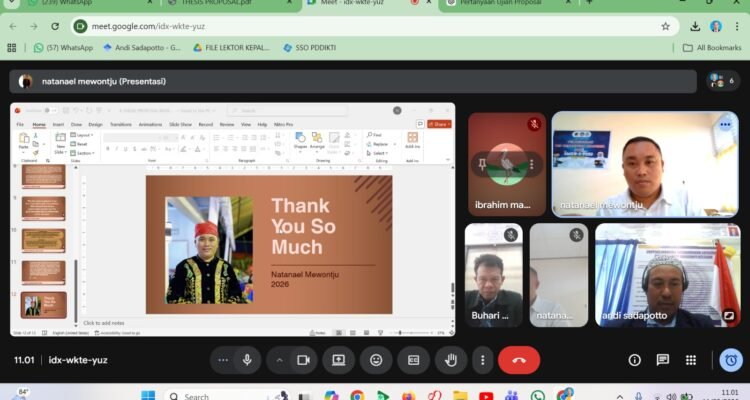Open more options three-dot menu
The image size is (750, 400).
[483, 360]
